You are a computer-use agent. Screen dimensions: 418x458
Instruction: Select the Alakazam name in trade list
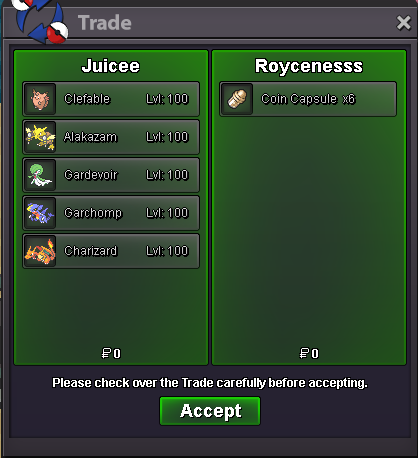[x=90, y=137]
